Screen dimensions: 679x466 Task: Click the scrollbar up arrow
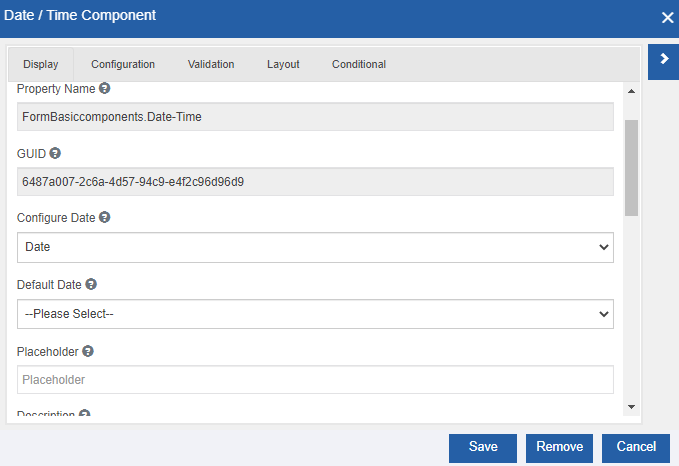click(x=631, y=91)
